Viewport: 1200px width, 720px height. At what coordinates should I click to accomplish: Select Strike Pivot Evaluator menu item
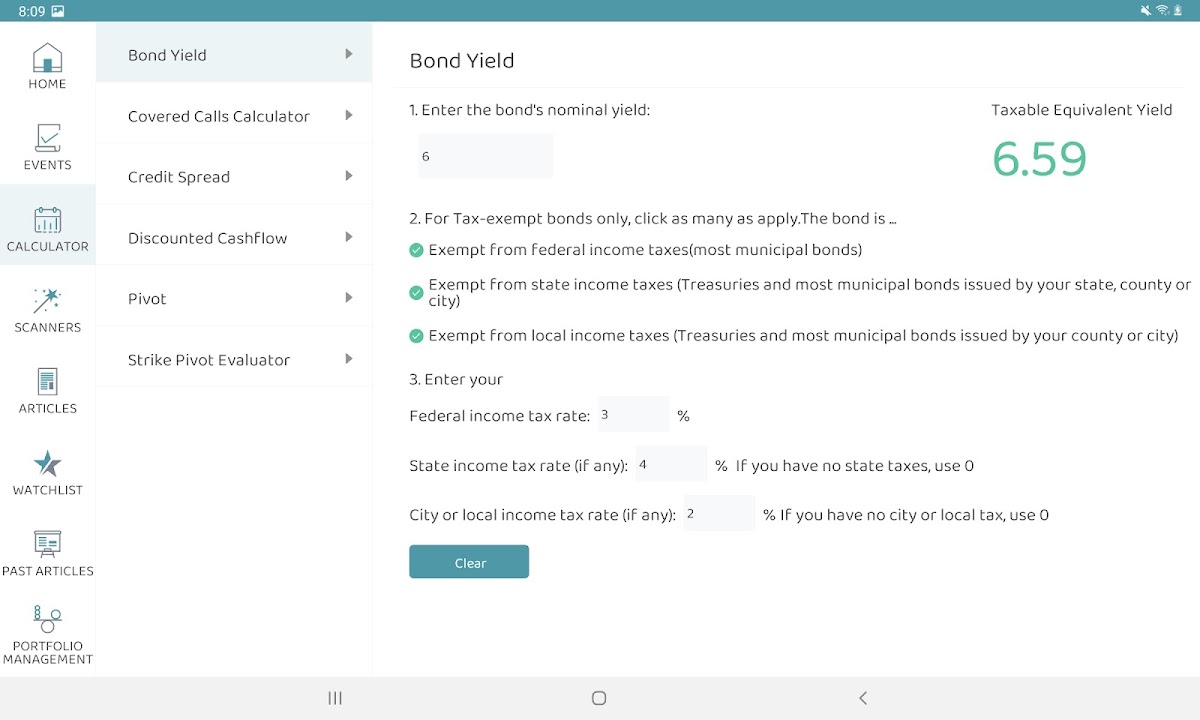click(x=234, y=360)
